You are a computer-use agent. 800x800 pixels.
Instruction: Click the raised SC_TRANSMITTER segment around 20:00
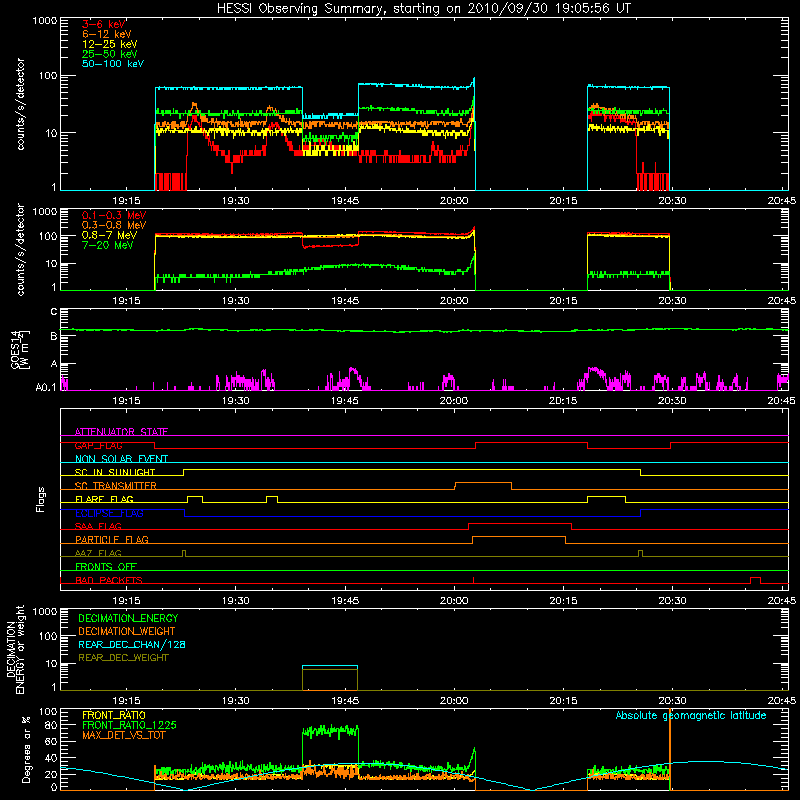483,485
